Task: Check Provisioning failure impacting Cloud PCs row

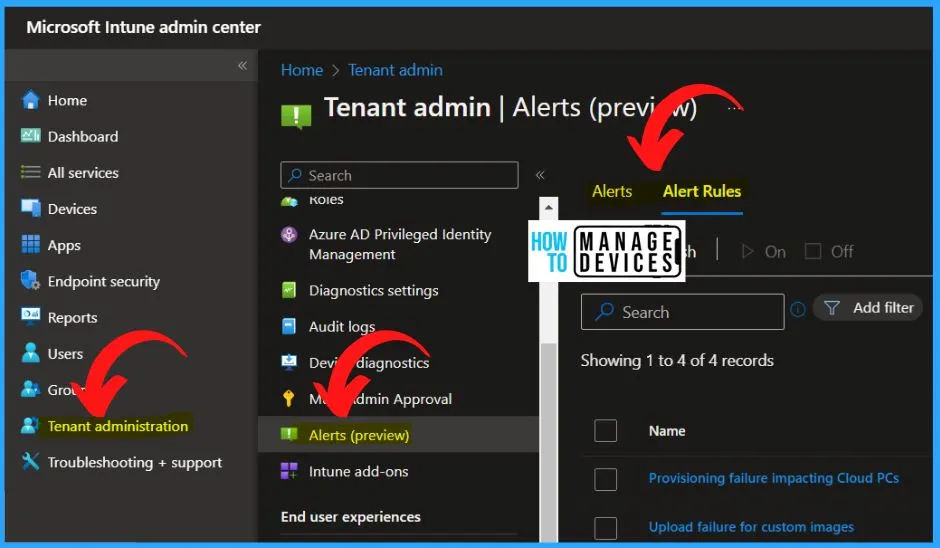Action: click(605, 479)
